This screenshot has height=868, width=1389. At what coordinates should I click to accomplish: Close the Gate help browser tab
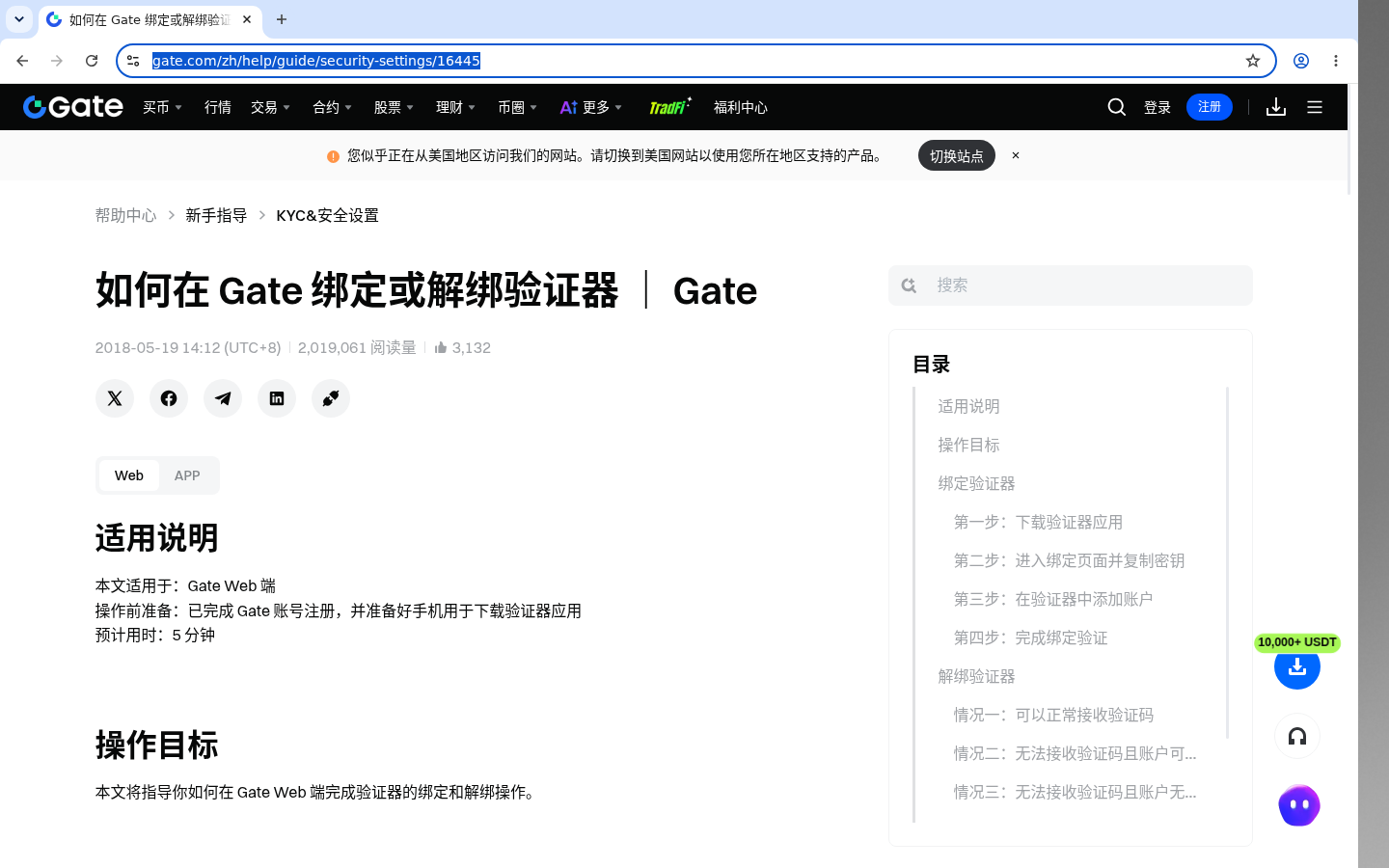[247, 19]
